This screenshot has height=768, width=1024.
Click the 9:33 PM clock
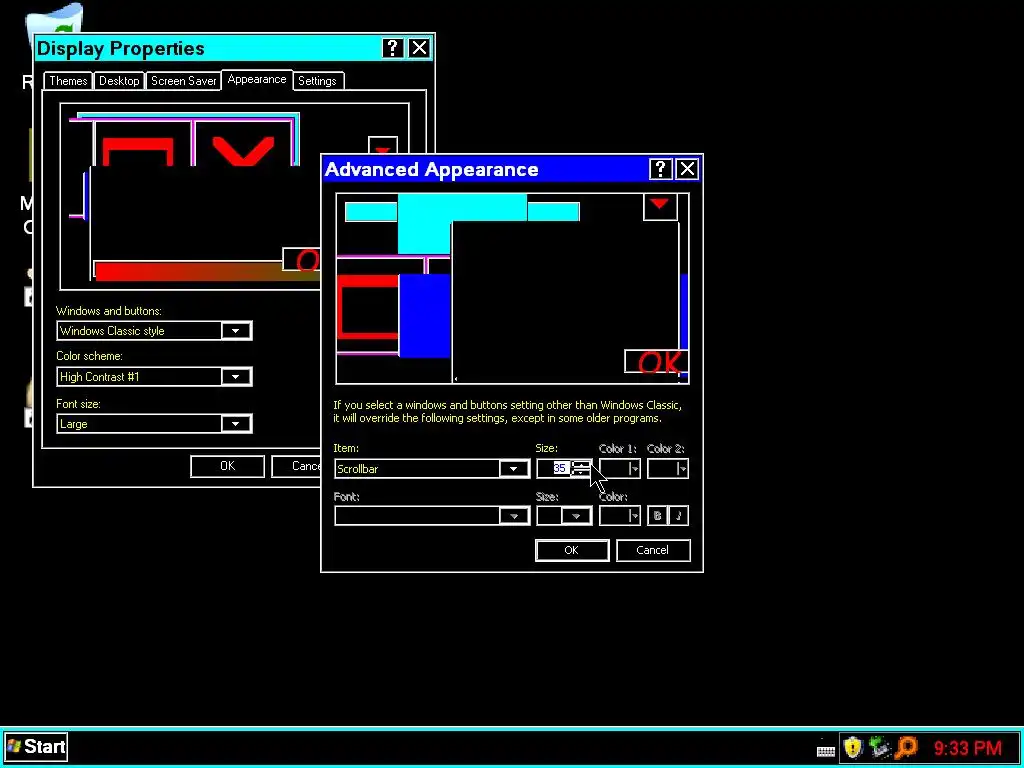pyautogui.click(x=967, y=748)
